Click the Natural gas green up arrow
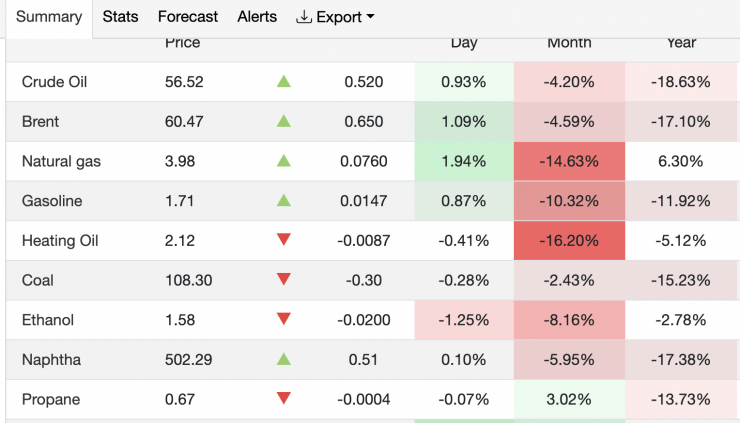740x423 pixels. click(283, 160)
